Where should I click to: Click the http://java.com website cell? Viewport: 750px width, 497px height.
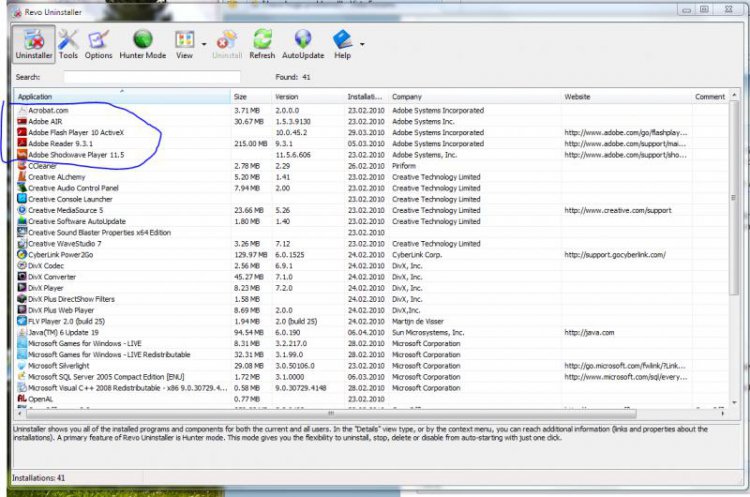click(589, 332)
